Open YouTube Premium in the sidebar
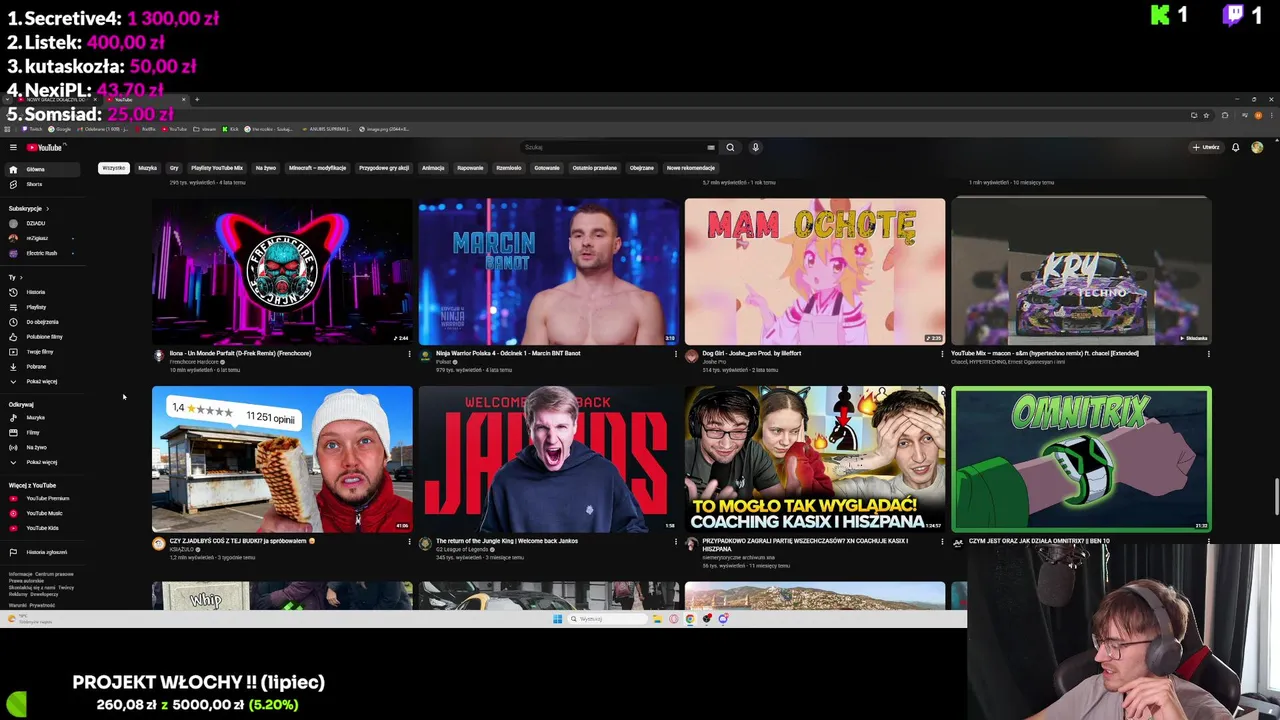 click(x=43, y=498)
